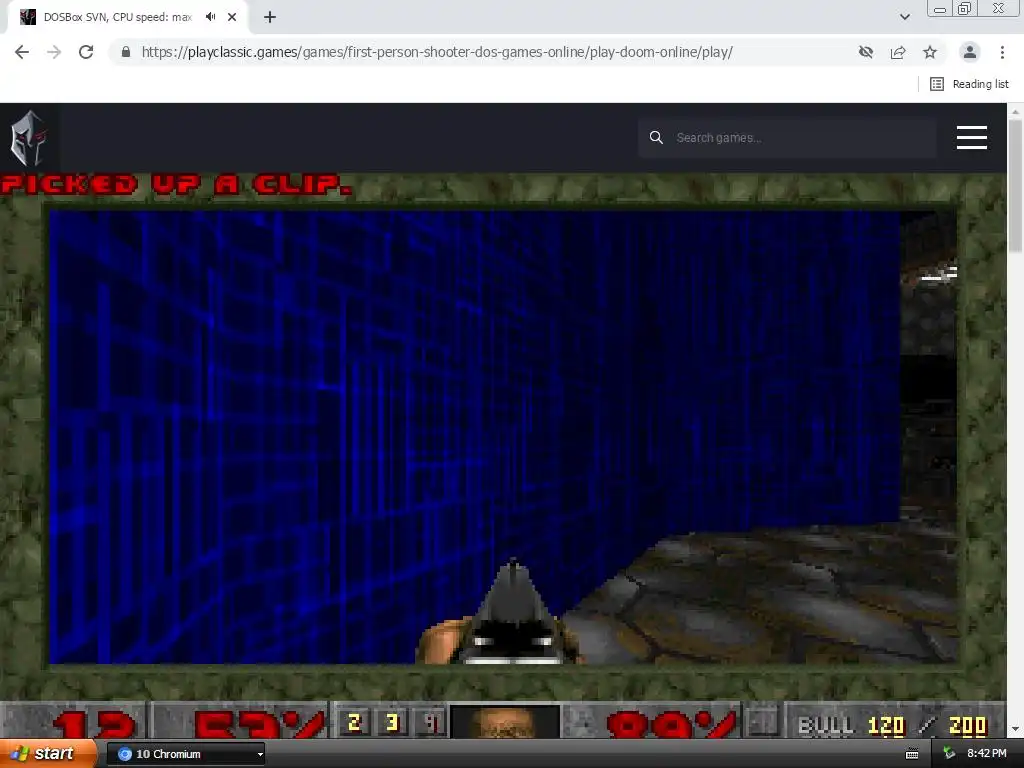Expand the Chromium taskbar group dropdown arrow

point(260,755)
